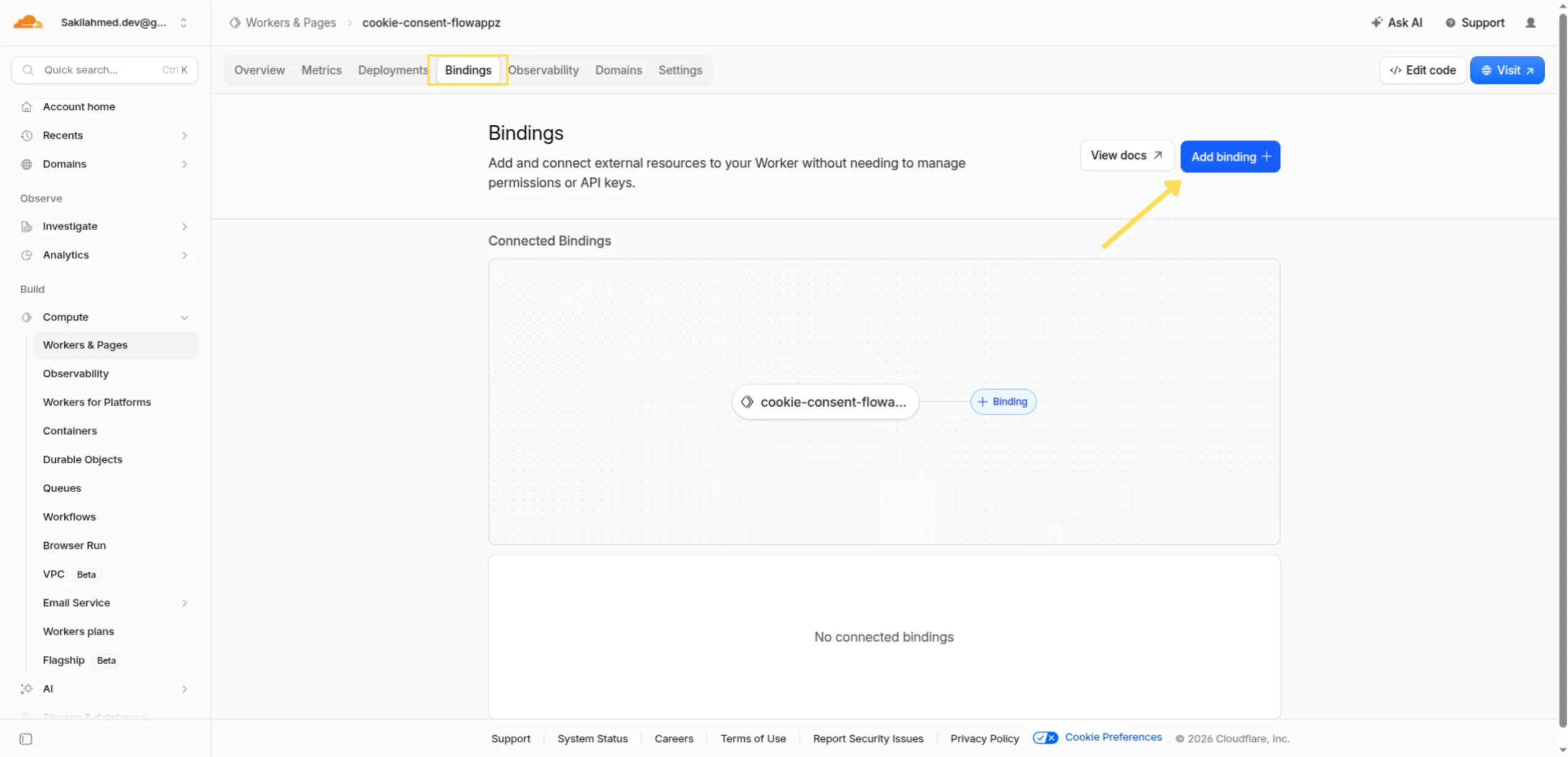Open Report Security Issues link
The height and width of the screenshot is (757, 1568).
[868, 739]
